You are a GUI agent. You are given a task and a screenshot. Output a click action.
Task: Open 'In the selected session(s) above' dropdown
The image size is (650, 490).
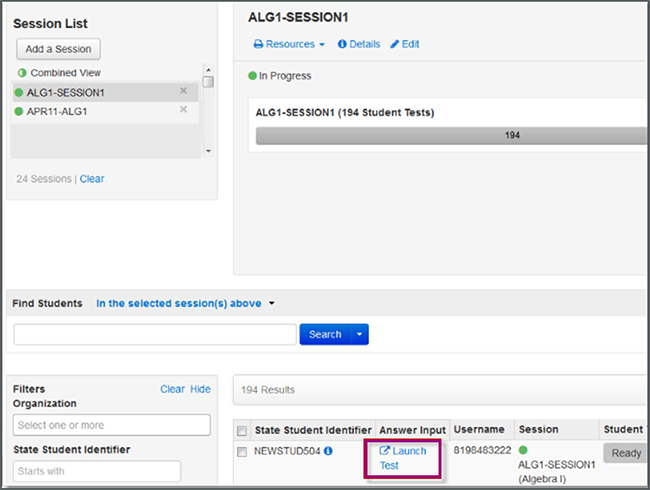(x=185, y=303)
